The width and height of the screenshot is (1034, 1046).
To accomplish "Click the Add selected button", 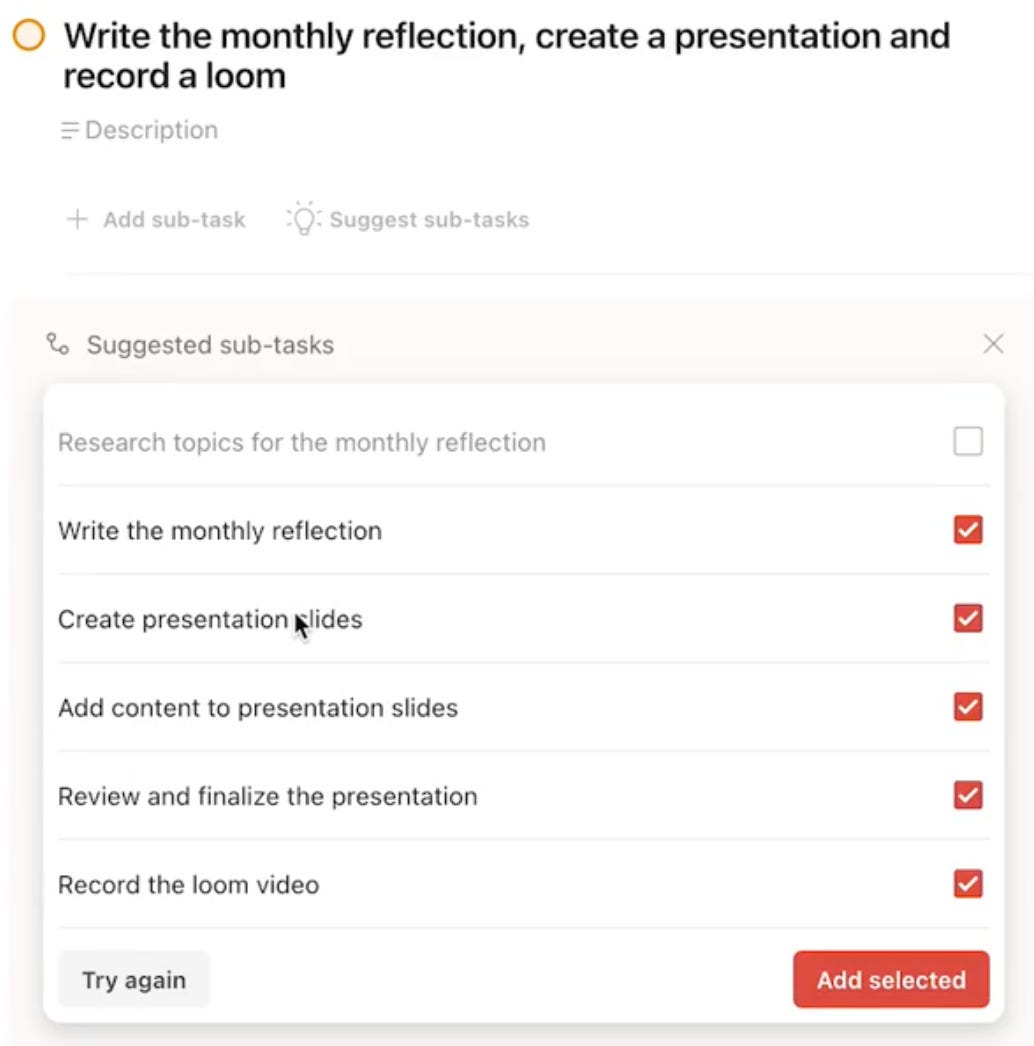I will (891, 979).
